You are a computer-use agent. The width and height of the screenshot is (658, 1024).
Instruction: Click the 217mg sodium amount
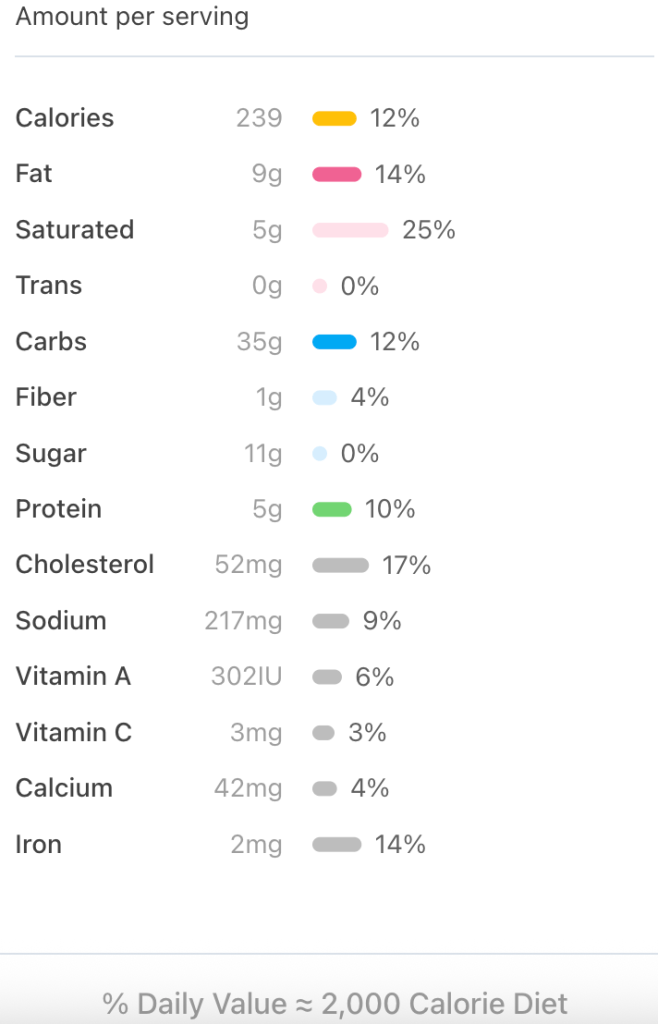pos(243,621)
